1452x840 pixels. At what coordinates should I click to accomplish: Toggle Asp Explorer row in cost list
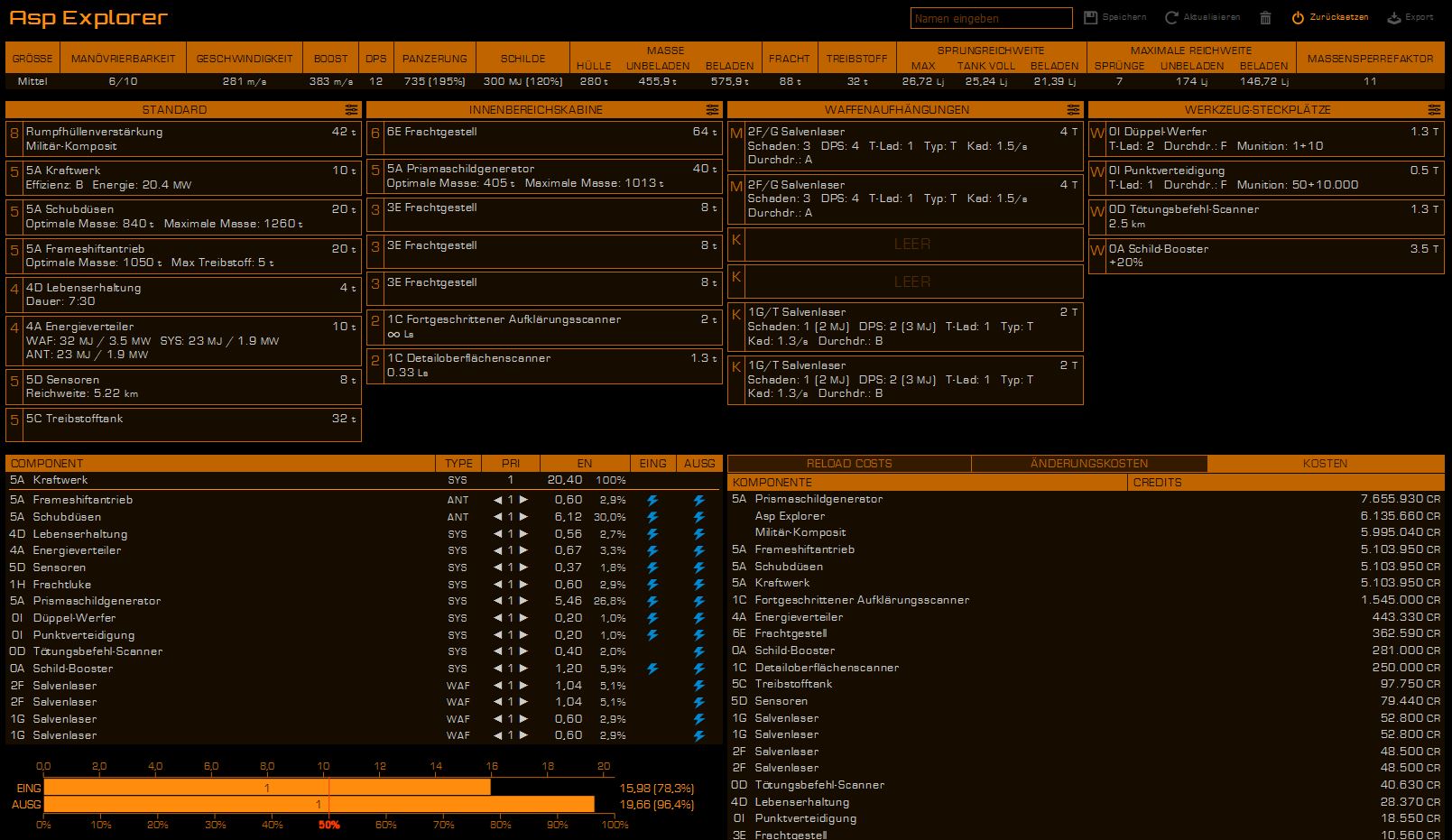1086,516
